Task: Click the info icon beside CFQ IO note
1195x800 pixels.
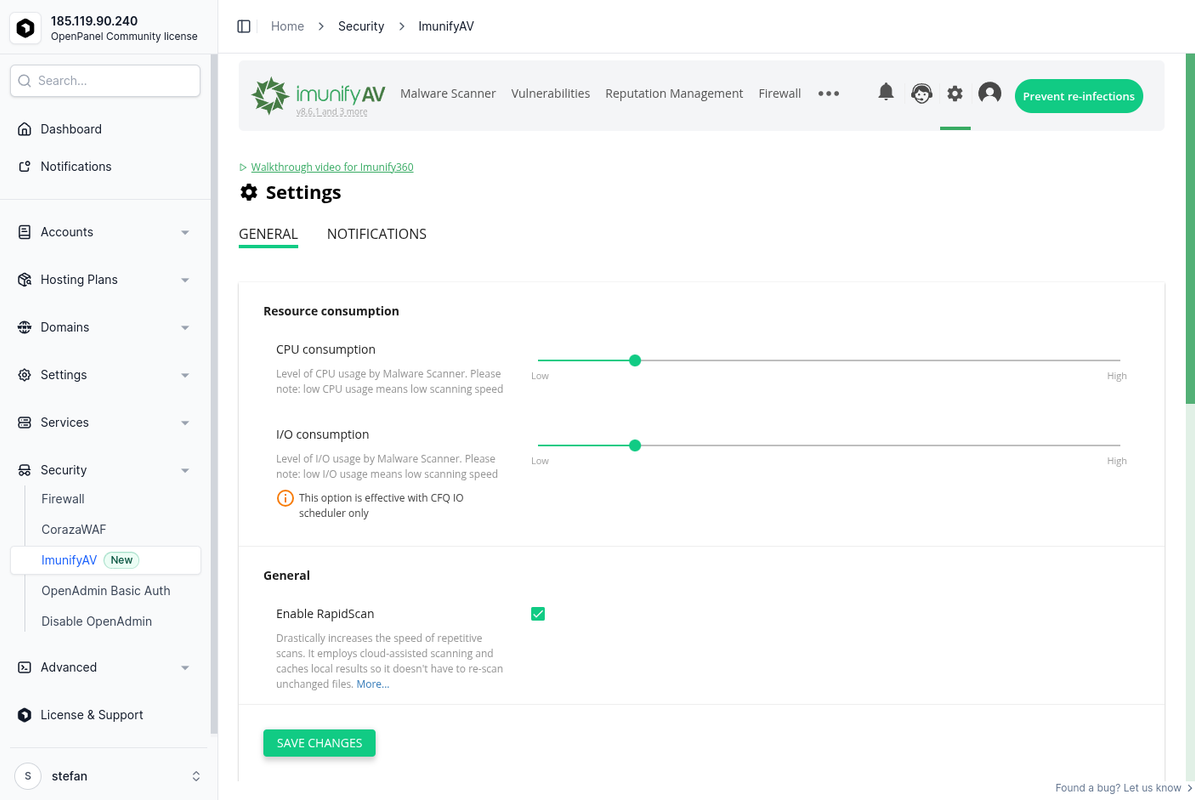Action: click(285, 498)
